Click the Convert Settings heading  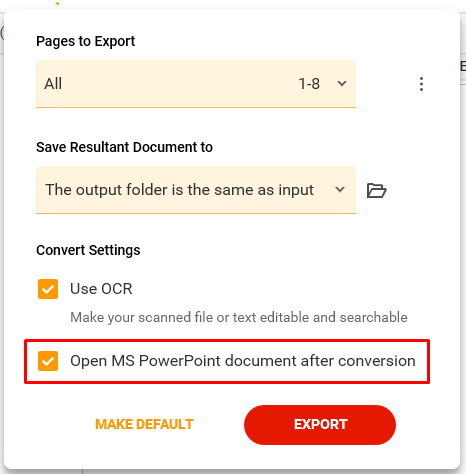(88, 250)
